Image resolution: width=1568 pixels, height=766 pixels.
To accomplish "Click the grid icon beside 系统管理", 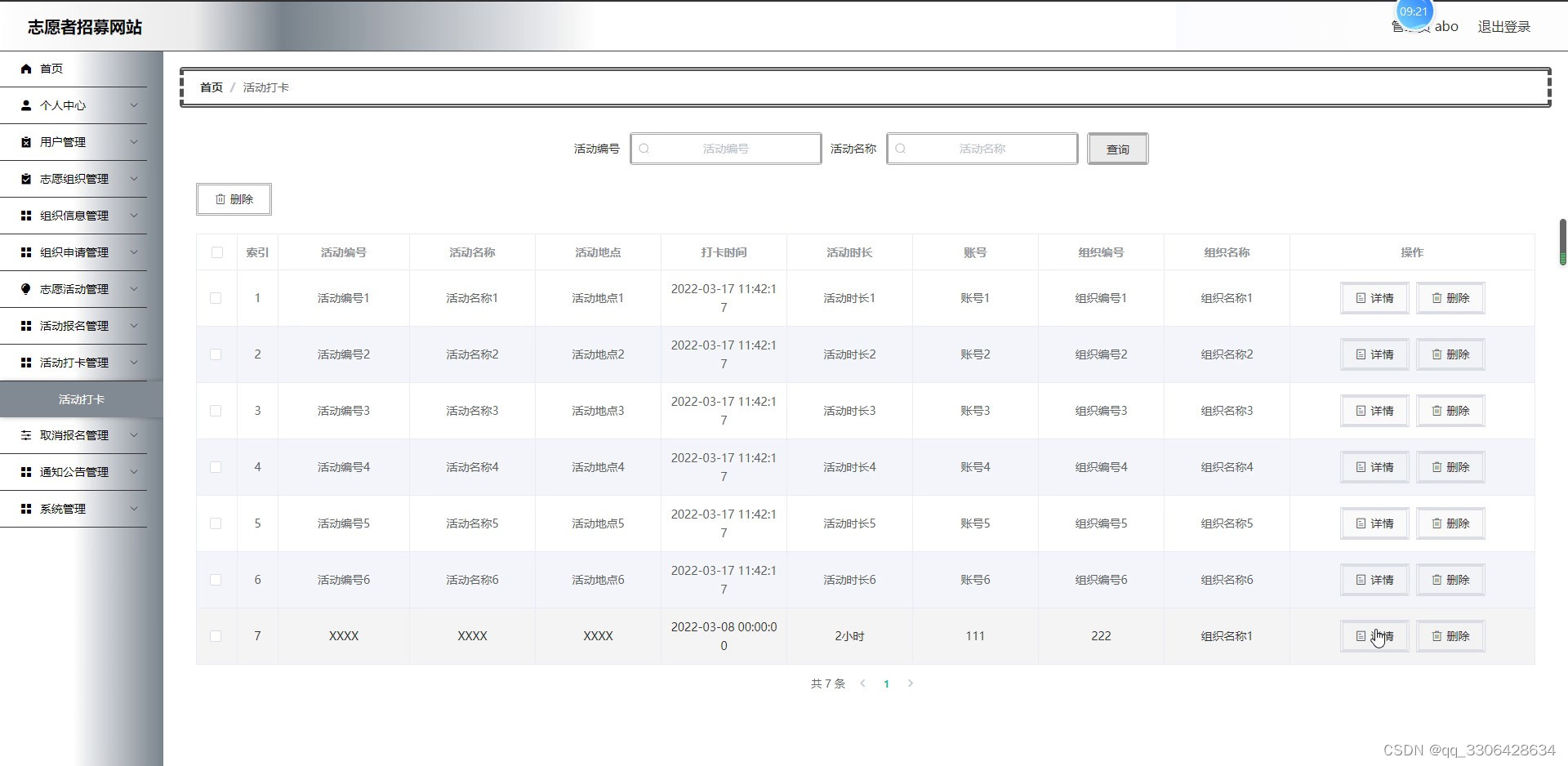I will 26,509.
